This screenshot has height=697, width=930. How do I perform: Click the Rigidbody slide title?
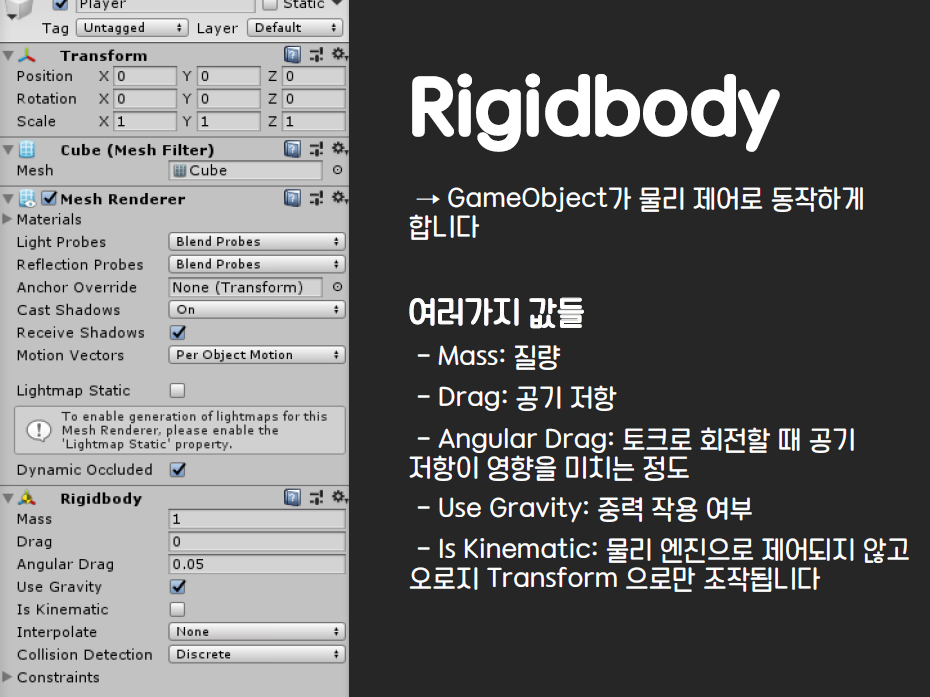coord(594,113)
